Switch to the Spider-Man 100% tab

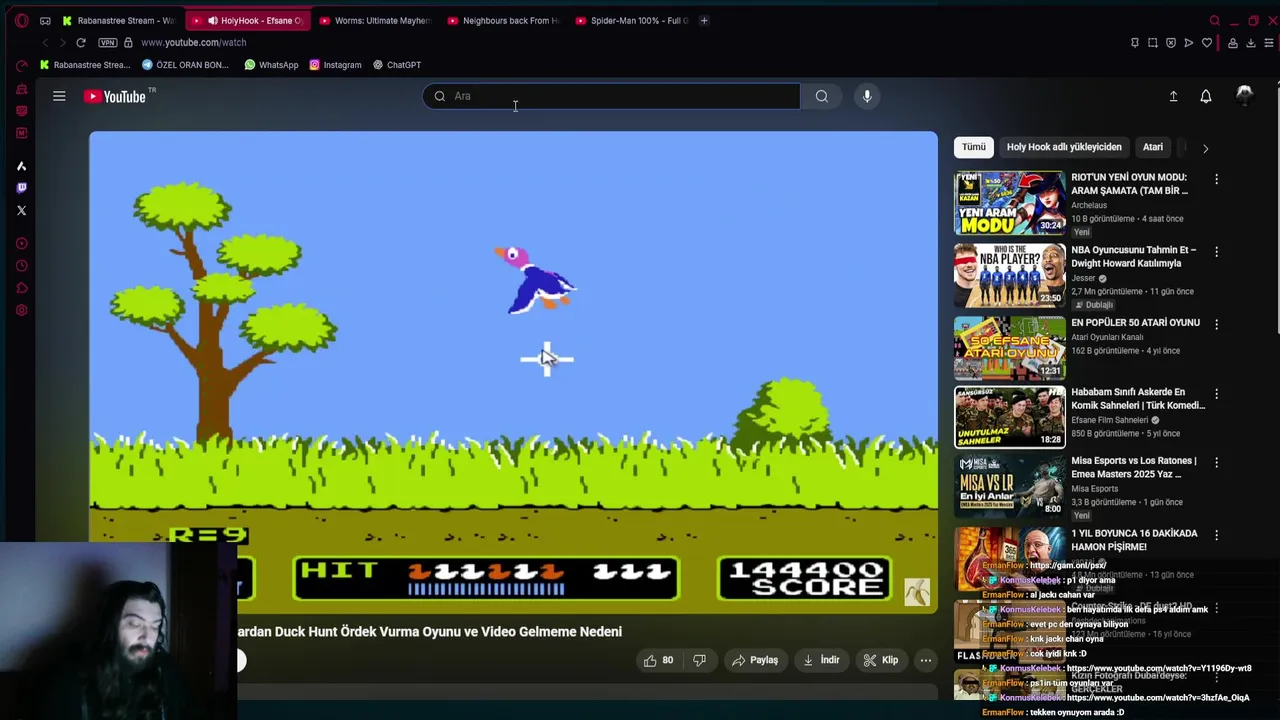631,20
